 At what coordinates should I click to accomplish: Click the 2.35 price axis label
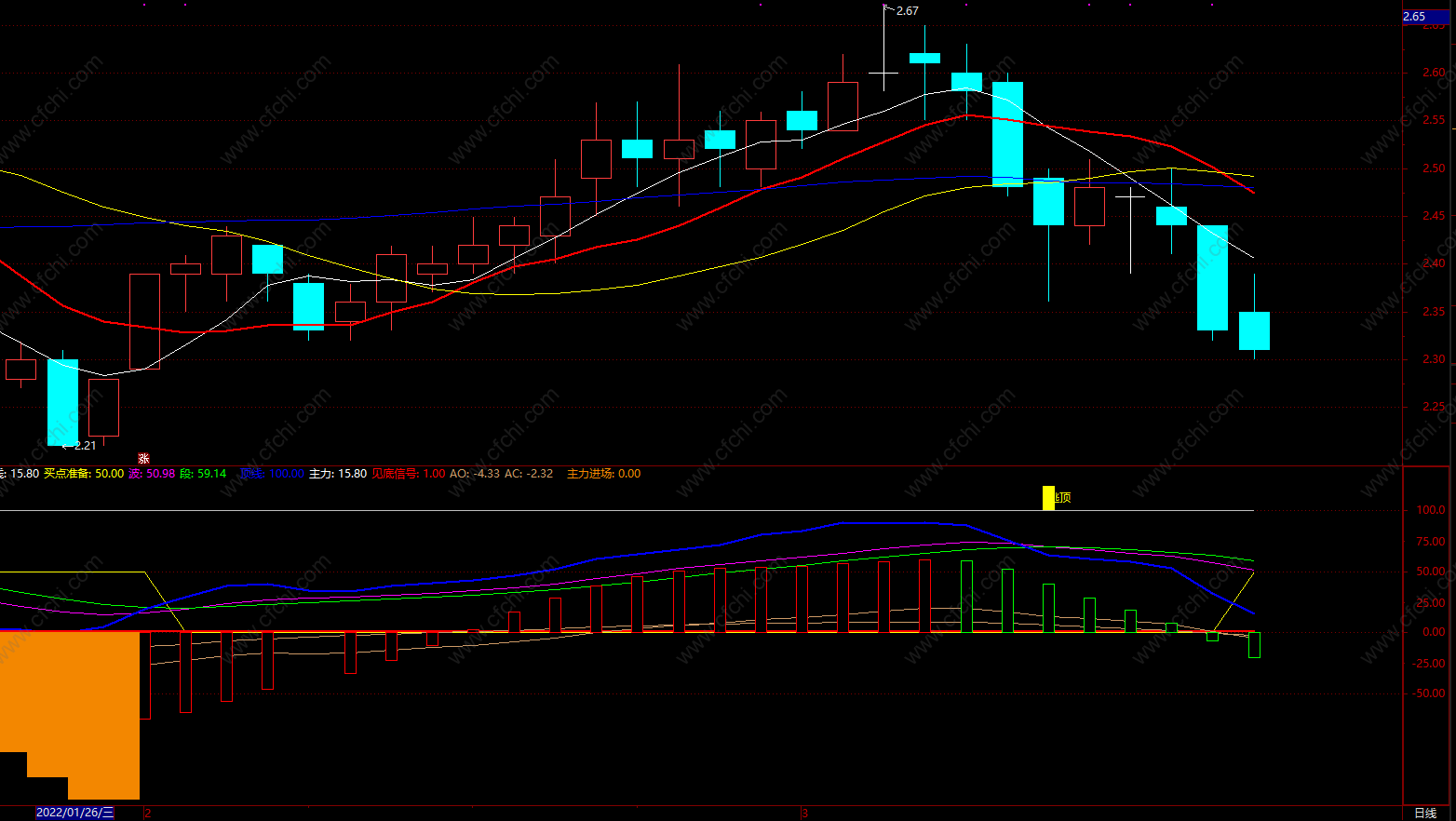1434,312
